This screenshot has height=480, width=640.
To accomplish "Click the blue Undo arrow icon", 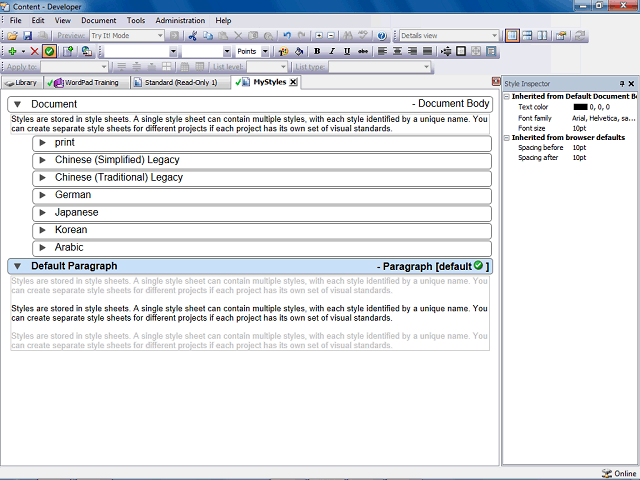I will click(287, 36).
